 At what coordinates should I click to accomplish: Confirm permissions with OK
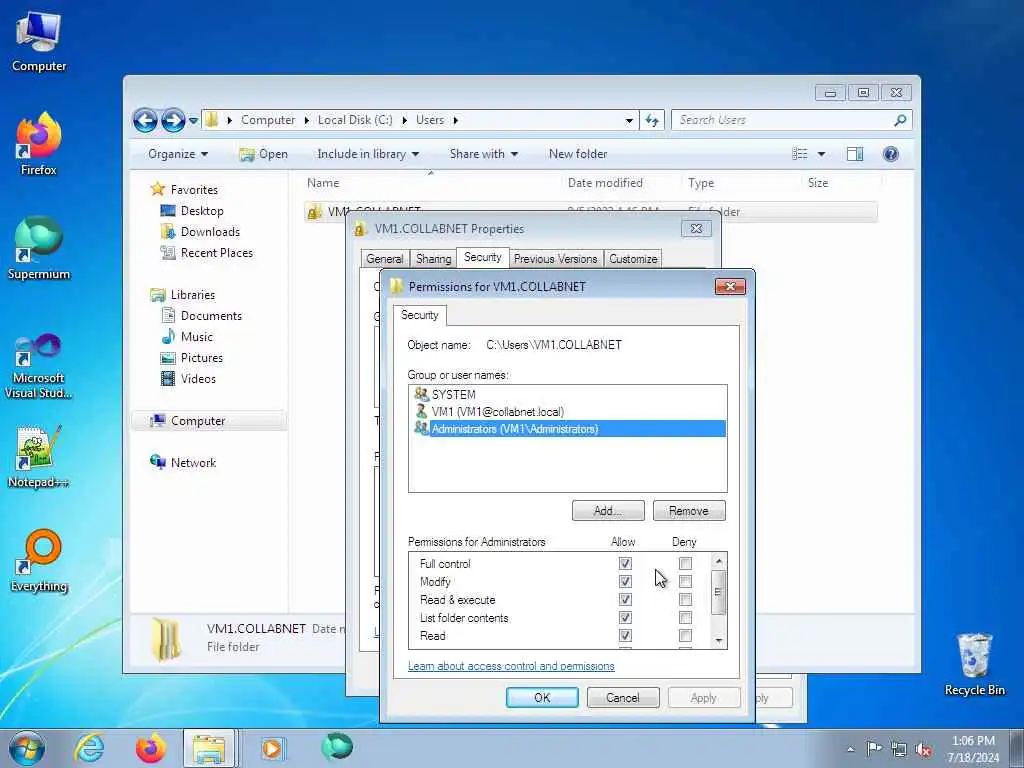[x=542, y=697]
